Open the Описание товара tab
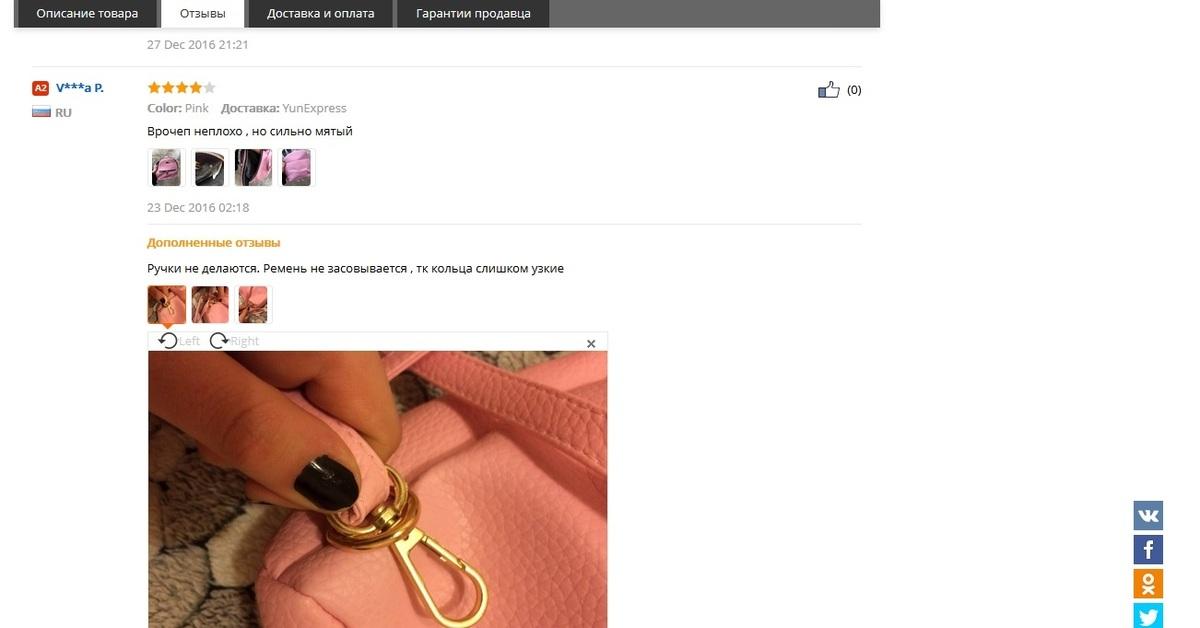Viewport: 1200px width, 628px height. [87, 14]
